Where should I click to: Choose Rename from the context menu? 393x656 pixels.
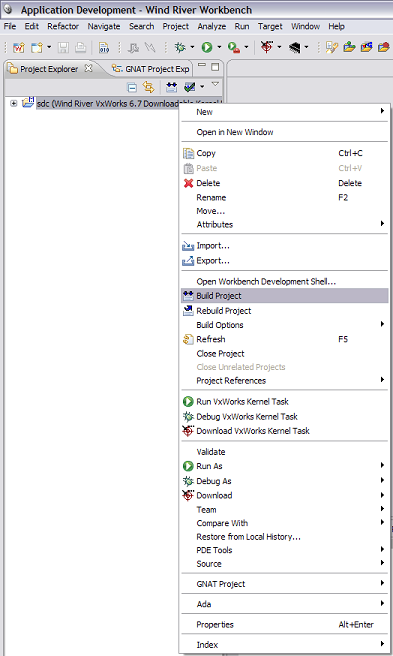tap(285, 197)
